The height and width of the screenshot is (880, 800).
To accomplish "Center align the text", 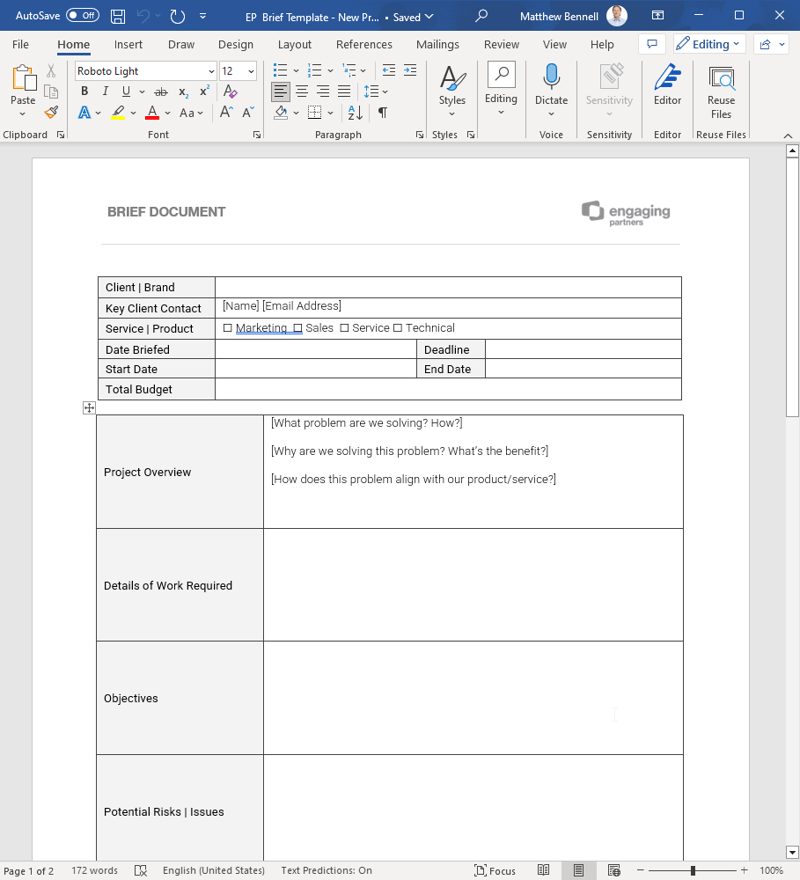I will click(x=301, y=91).
